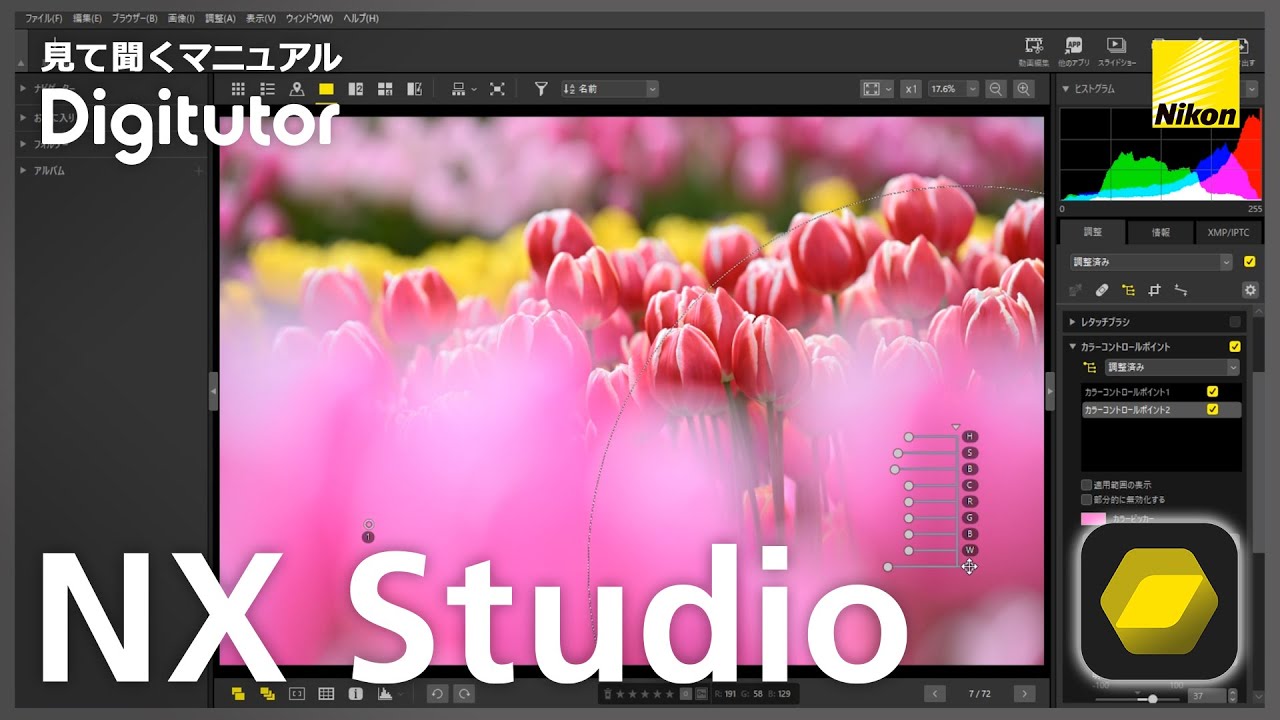
Task: Open the sort order 名前 dropdown
Action: [x=609, y=89]
